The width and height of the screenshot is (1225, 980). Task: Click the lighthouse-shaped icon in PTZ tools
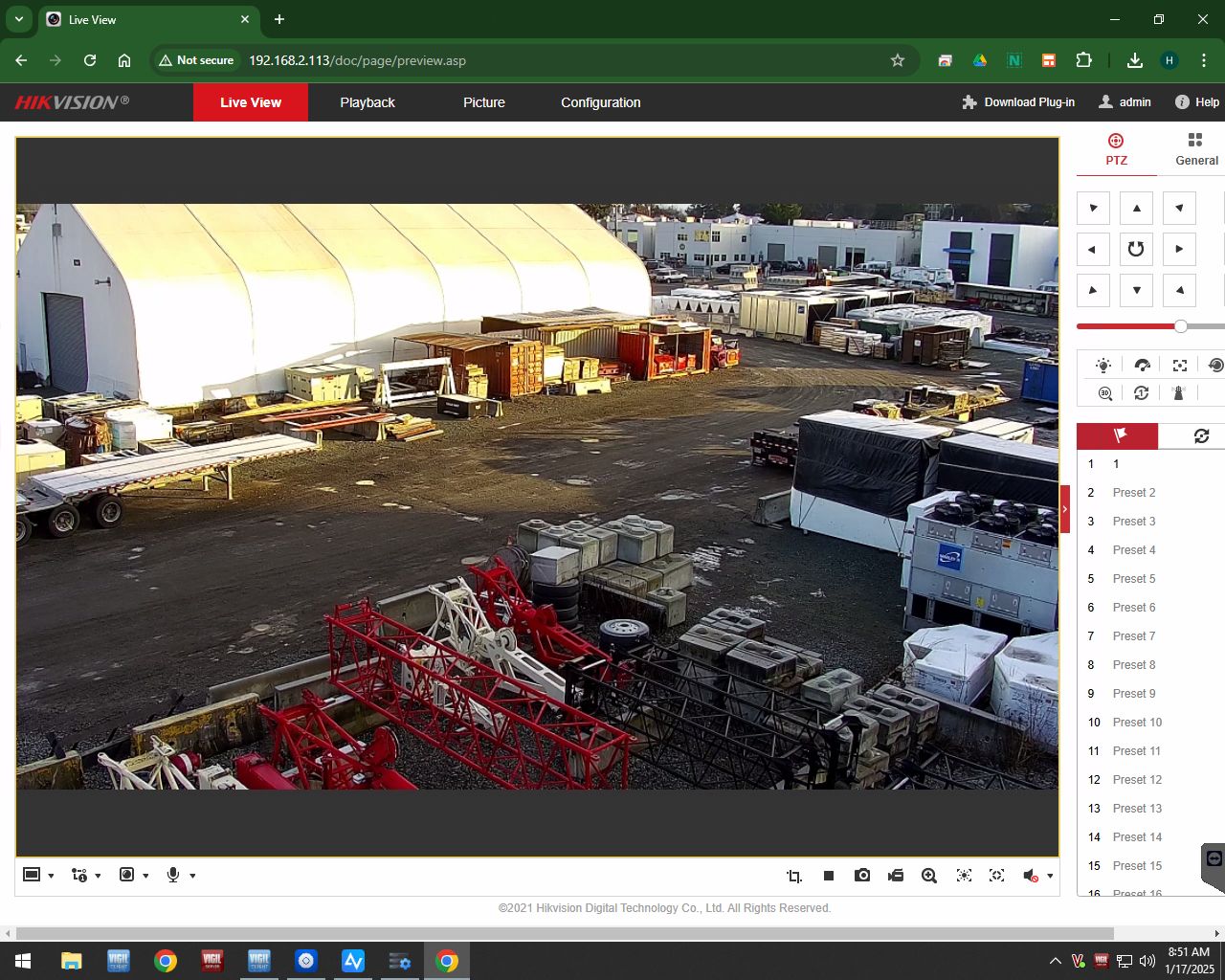point(1178,393)
